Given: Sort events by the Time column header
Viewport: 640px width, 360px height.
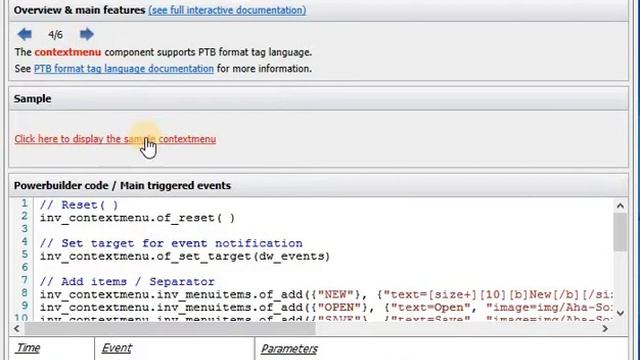Looking at the screenshot, I should [28, 348].
